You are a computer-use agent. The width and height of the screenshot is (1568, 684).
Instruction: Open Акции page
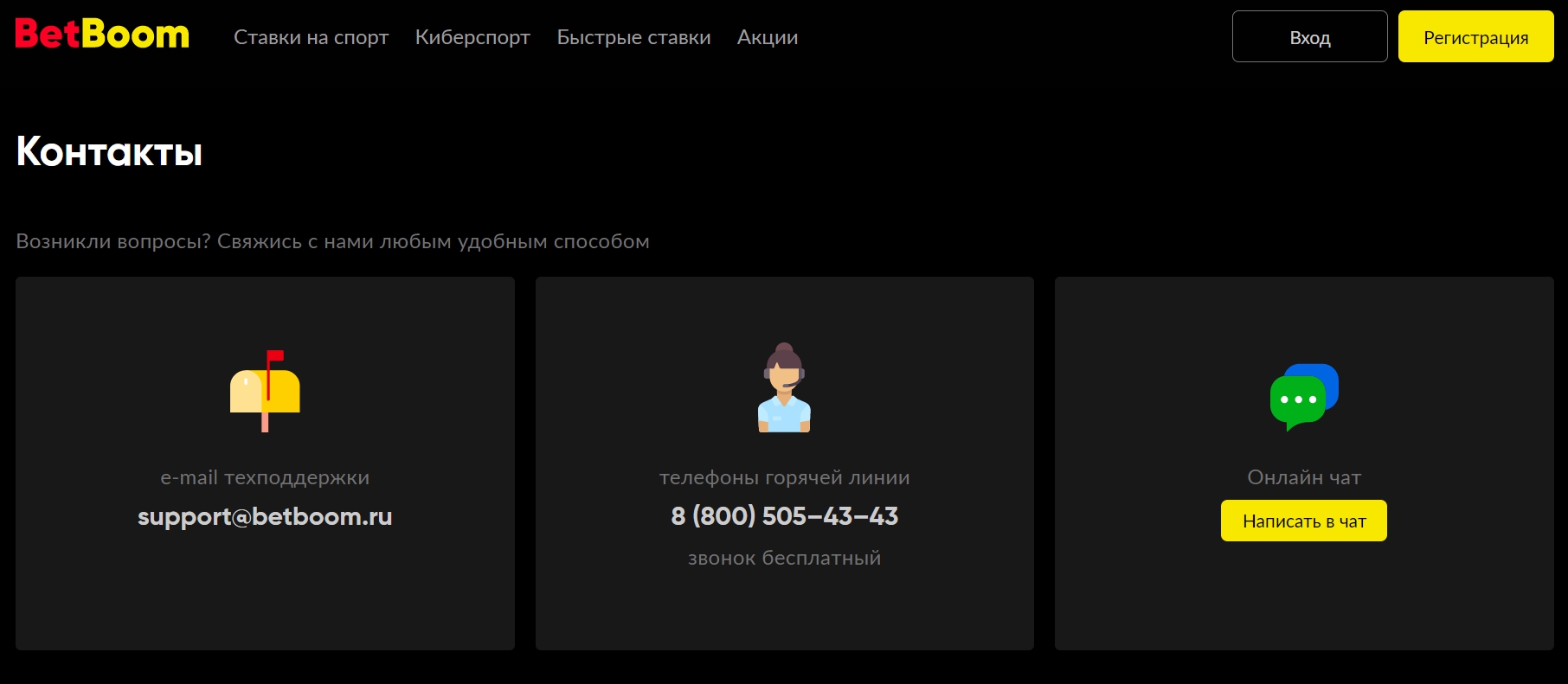point(768,37)
